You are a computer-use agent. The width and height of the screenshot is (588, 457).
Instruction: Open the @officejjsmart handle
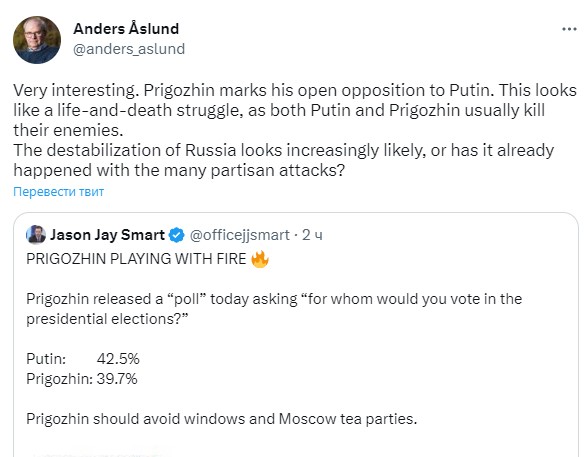click(240, 235)
